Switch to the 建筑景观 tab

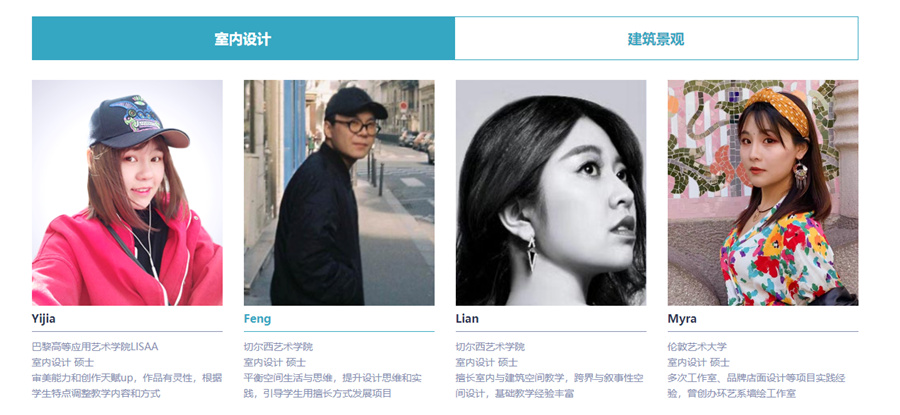[x=656, y=38]
